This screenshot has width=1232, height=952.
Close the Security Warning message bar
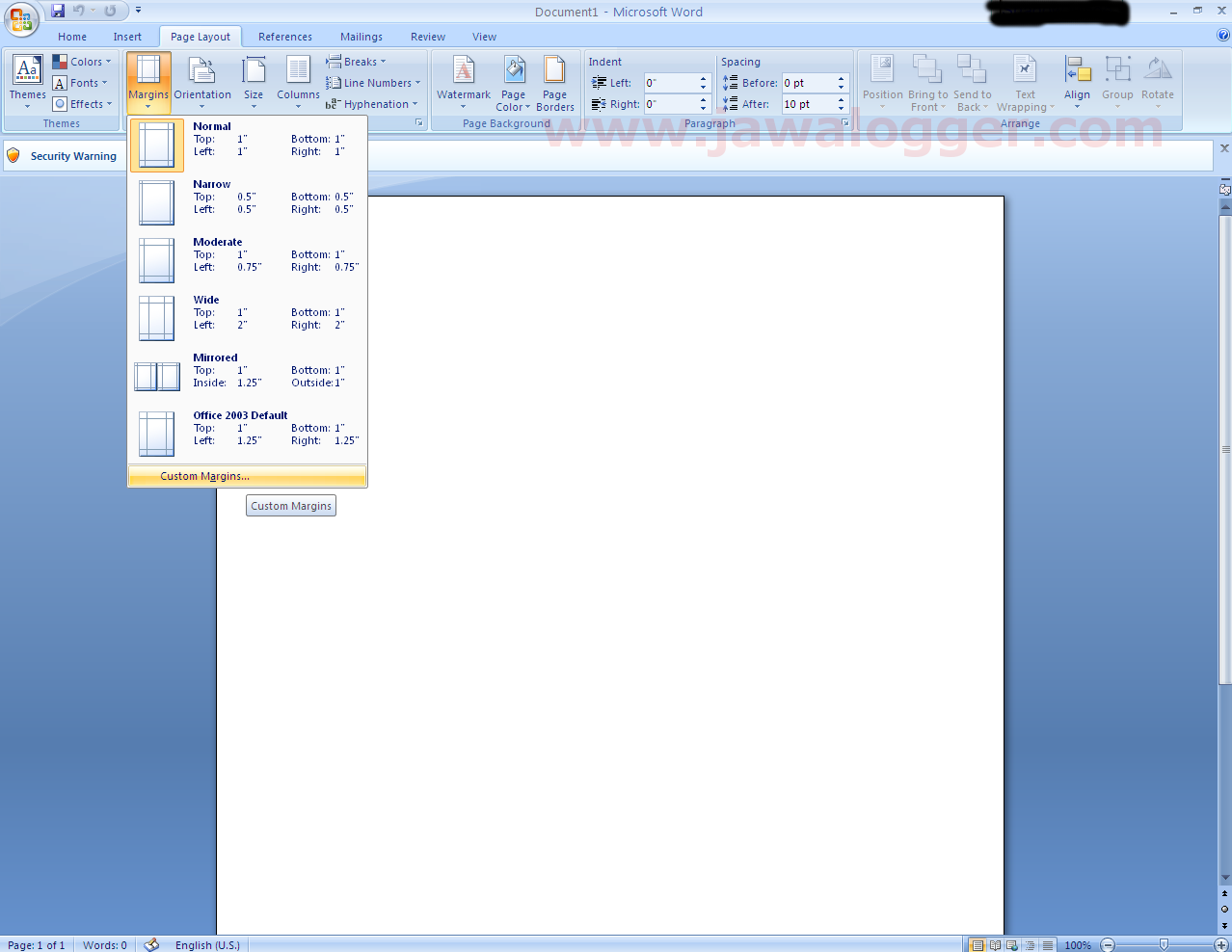(1224, 148)
